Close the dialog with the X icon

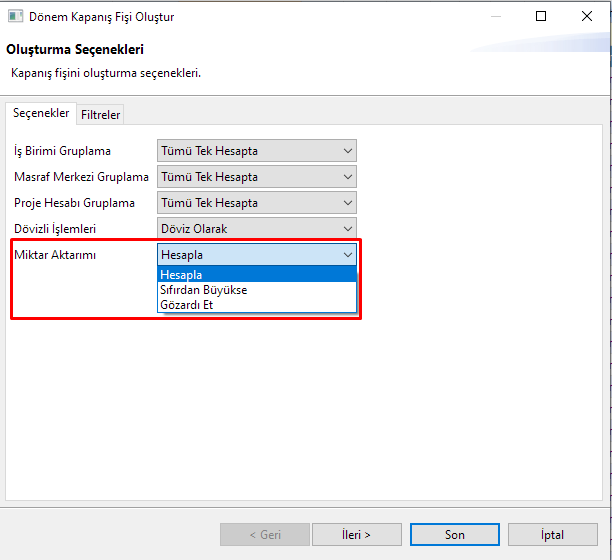[587, 16]
